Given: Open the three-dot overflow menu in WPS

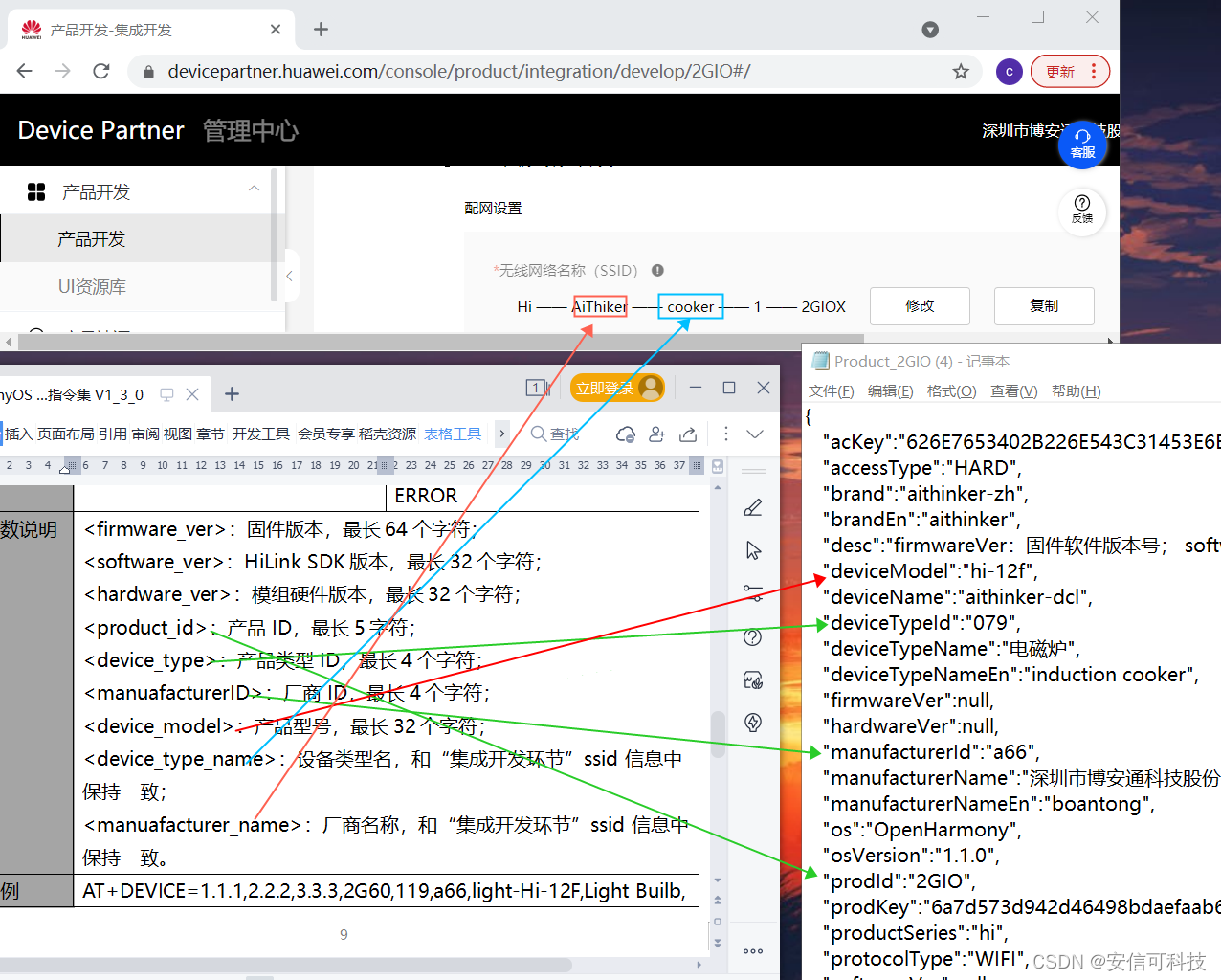Looking at the screenshot, I should click(726, 434).
